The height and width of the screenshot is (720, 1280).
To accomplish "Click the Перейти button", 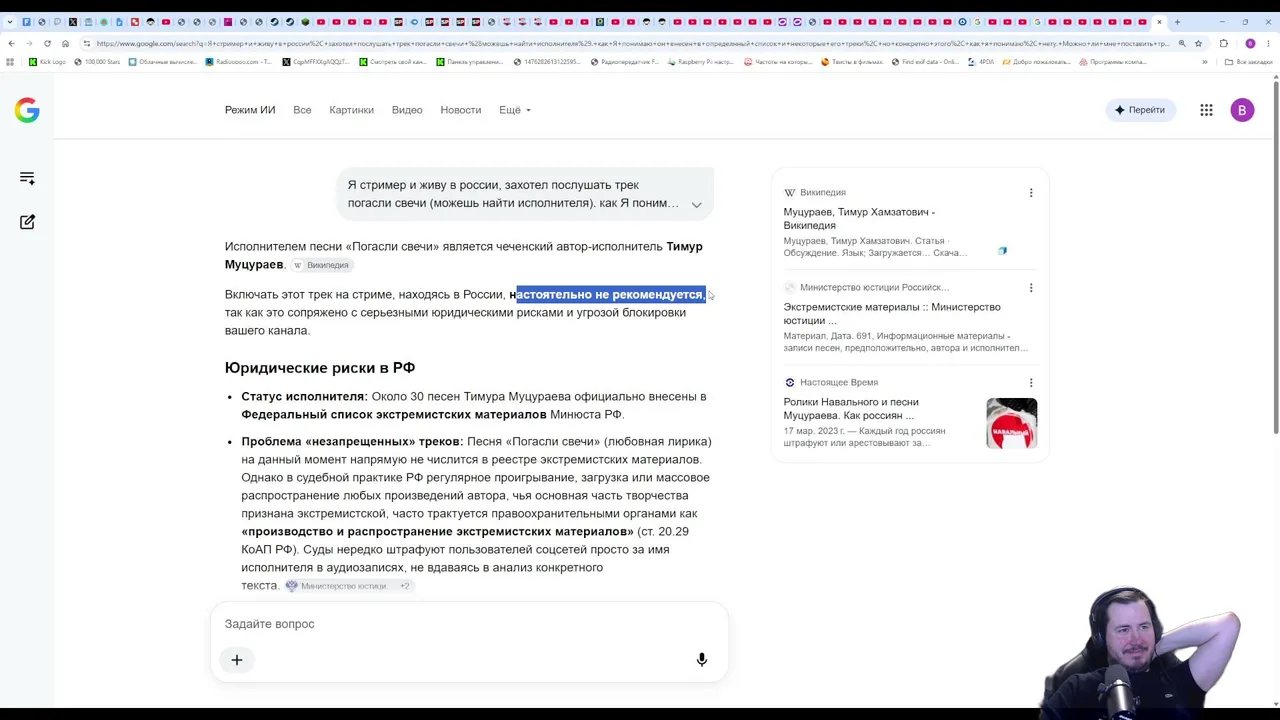I will 1140,110.
